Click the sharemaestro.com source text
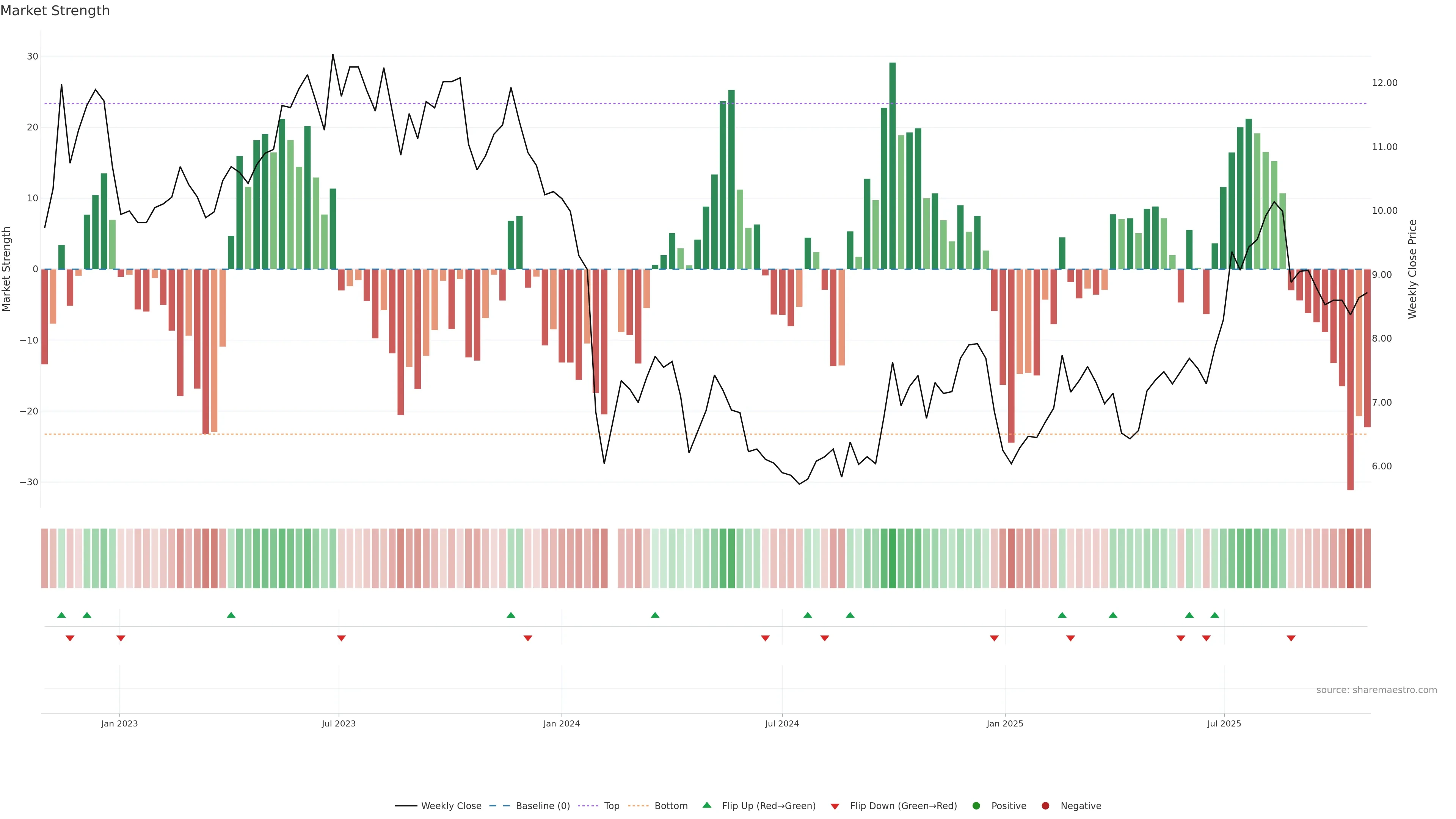 coord(1376,690)
